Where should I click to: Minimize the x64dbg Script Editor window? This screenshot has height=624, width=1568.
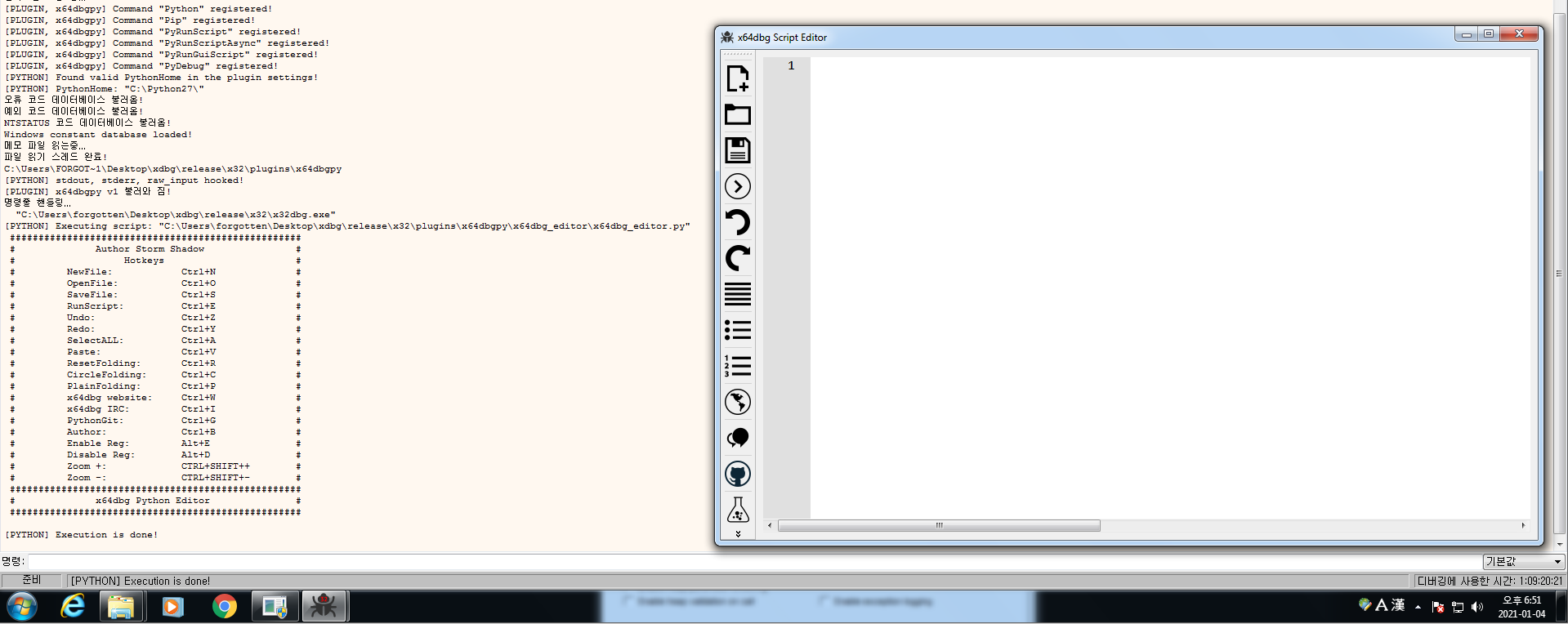pos(1467,33)
